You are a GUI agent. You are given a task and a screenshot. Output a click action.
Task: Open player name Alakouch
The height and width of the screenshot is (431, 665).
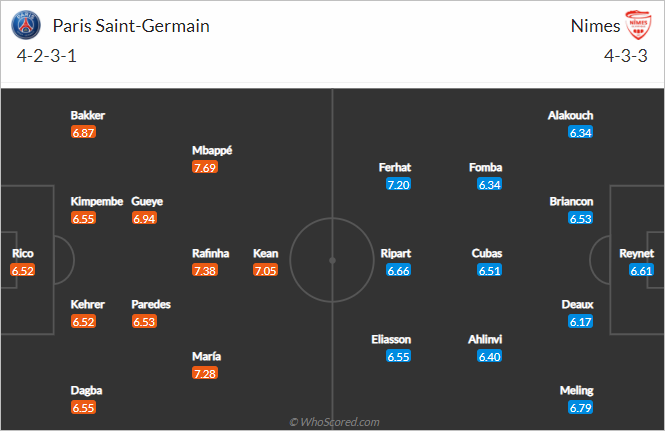coord(570,115)
